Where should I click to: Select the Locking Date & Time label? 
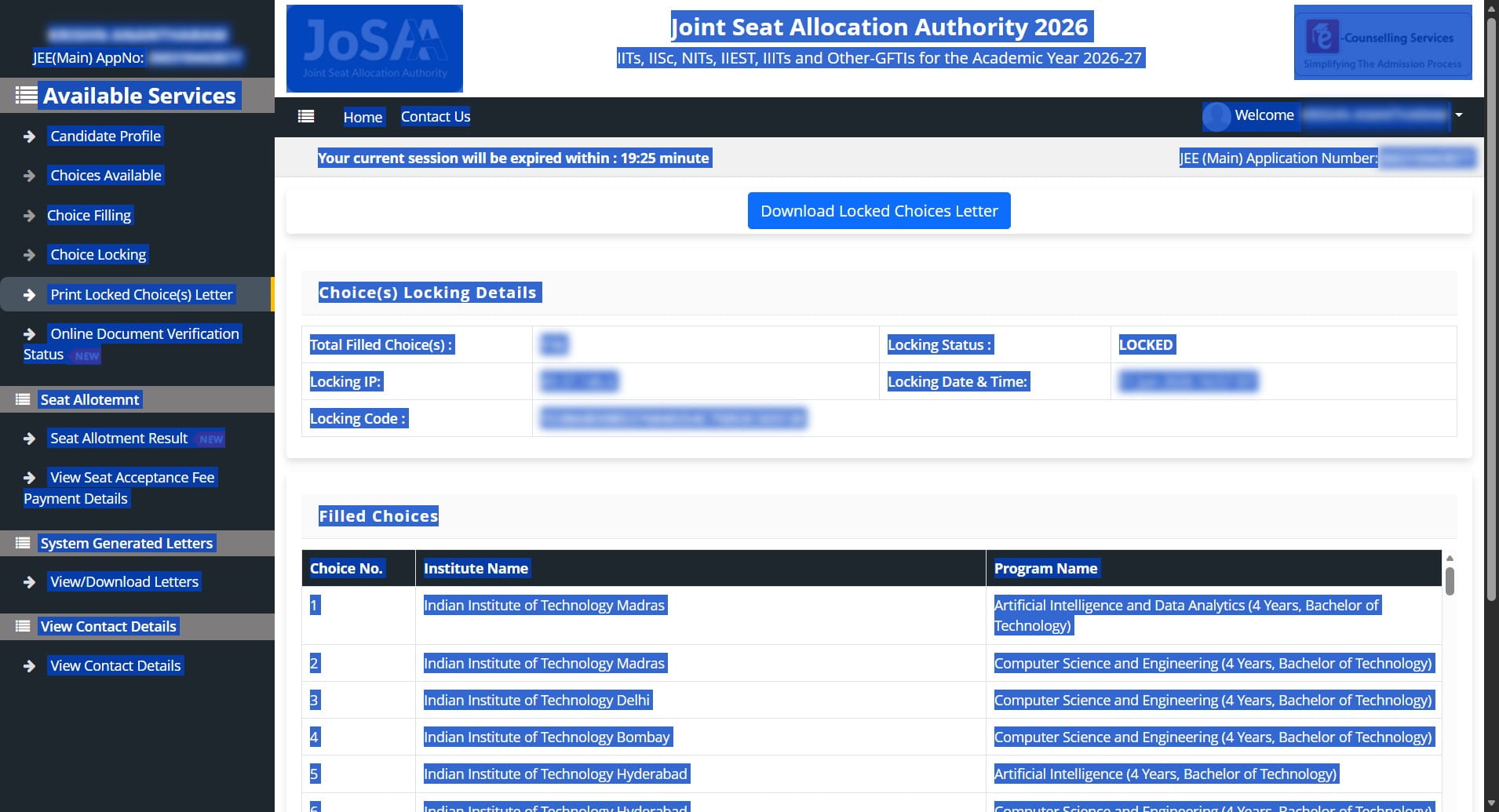pyautogui.click(x=957, y=381)
